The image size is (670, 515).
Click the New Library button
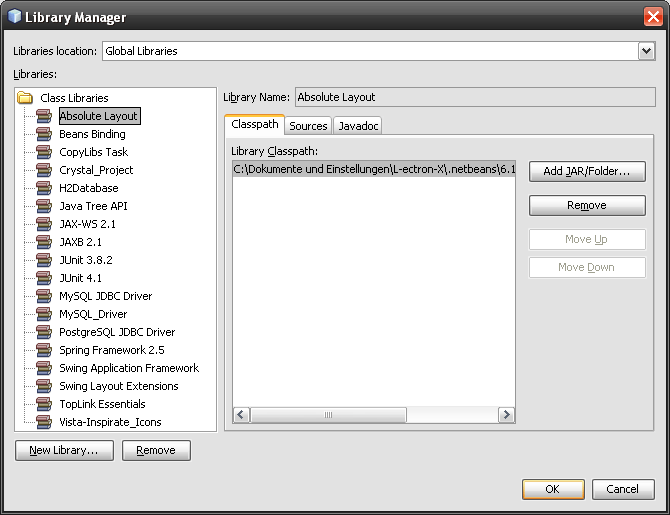[64, 450]
